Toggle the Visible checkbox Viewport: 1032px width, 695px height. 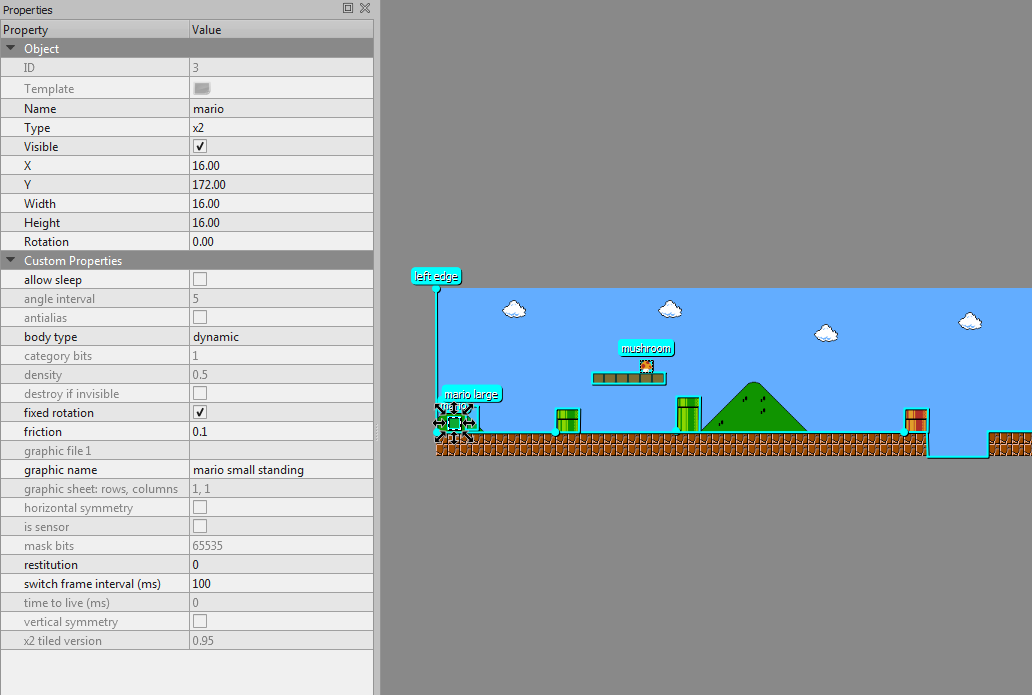[x=200, y=146]
